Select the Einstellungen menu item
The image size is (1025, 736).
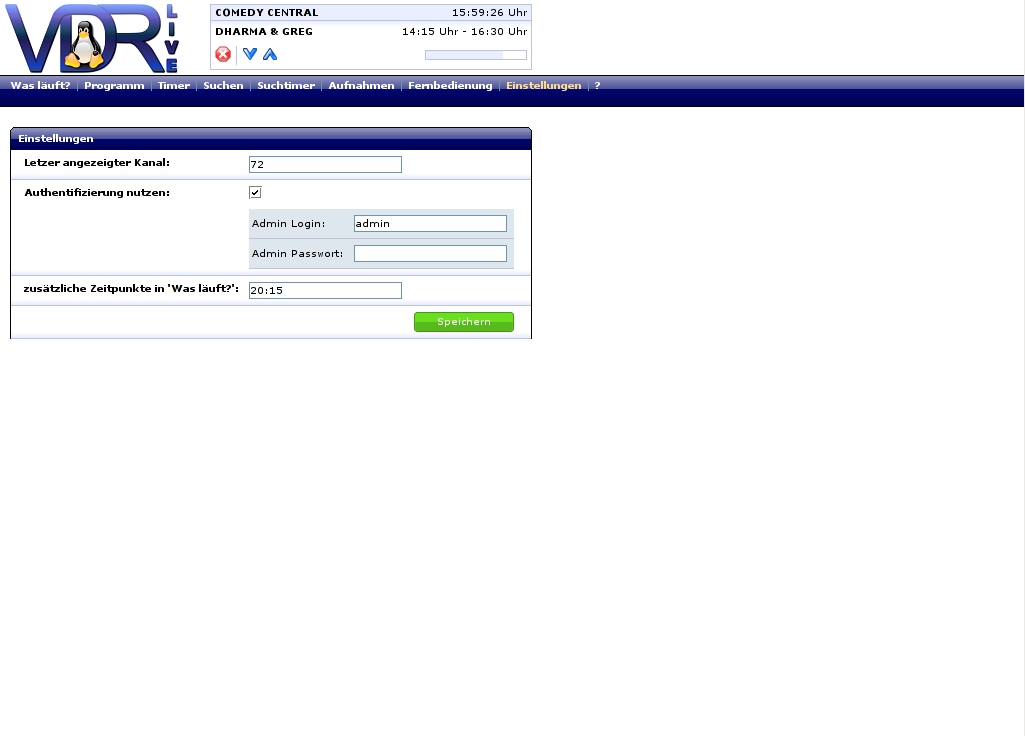543,86
